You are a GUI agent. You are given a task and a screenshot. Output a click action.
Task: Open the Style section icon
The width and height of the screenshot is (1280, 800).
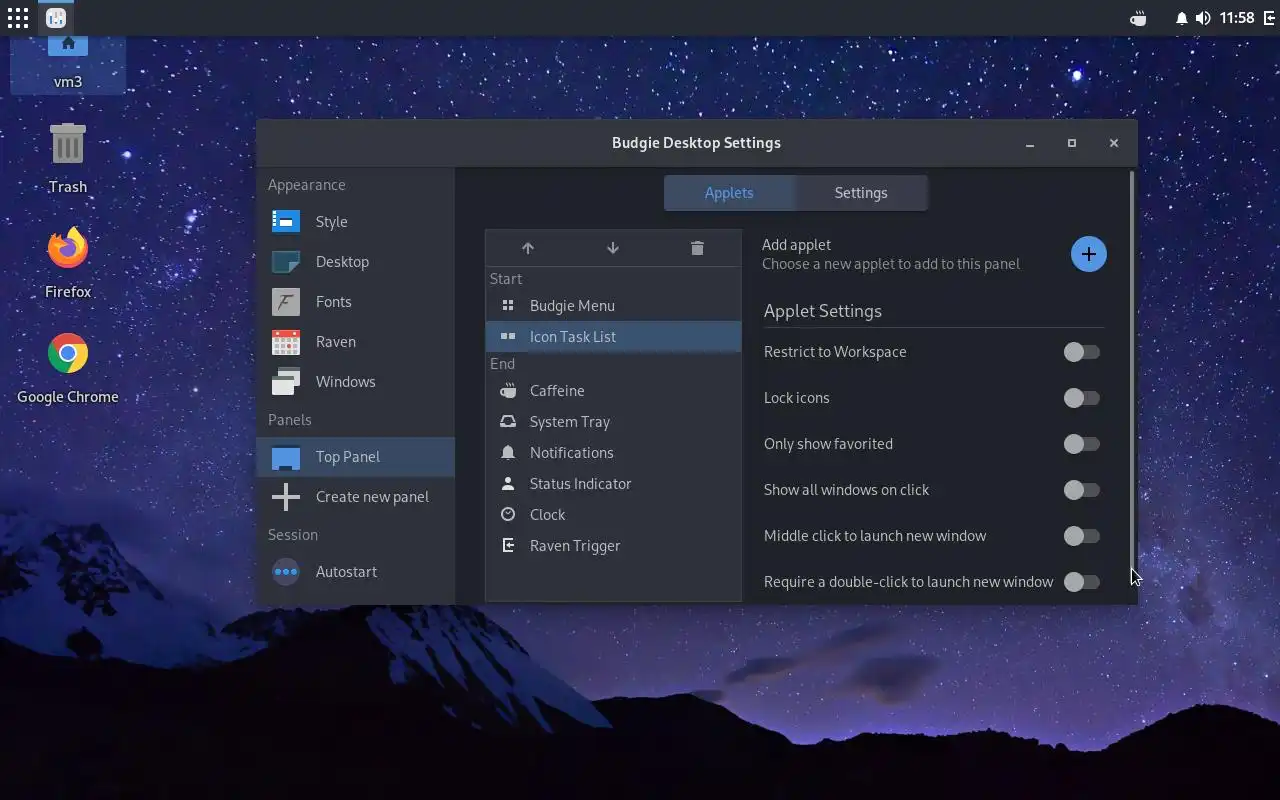[x=286, y=222]
